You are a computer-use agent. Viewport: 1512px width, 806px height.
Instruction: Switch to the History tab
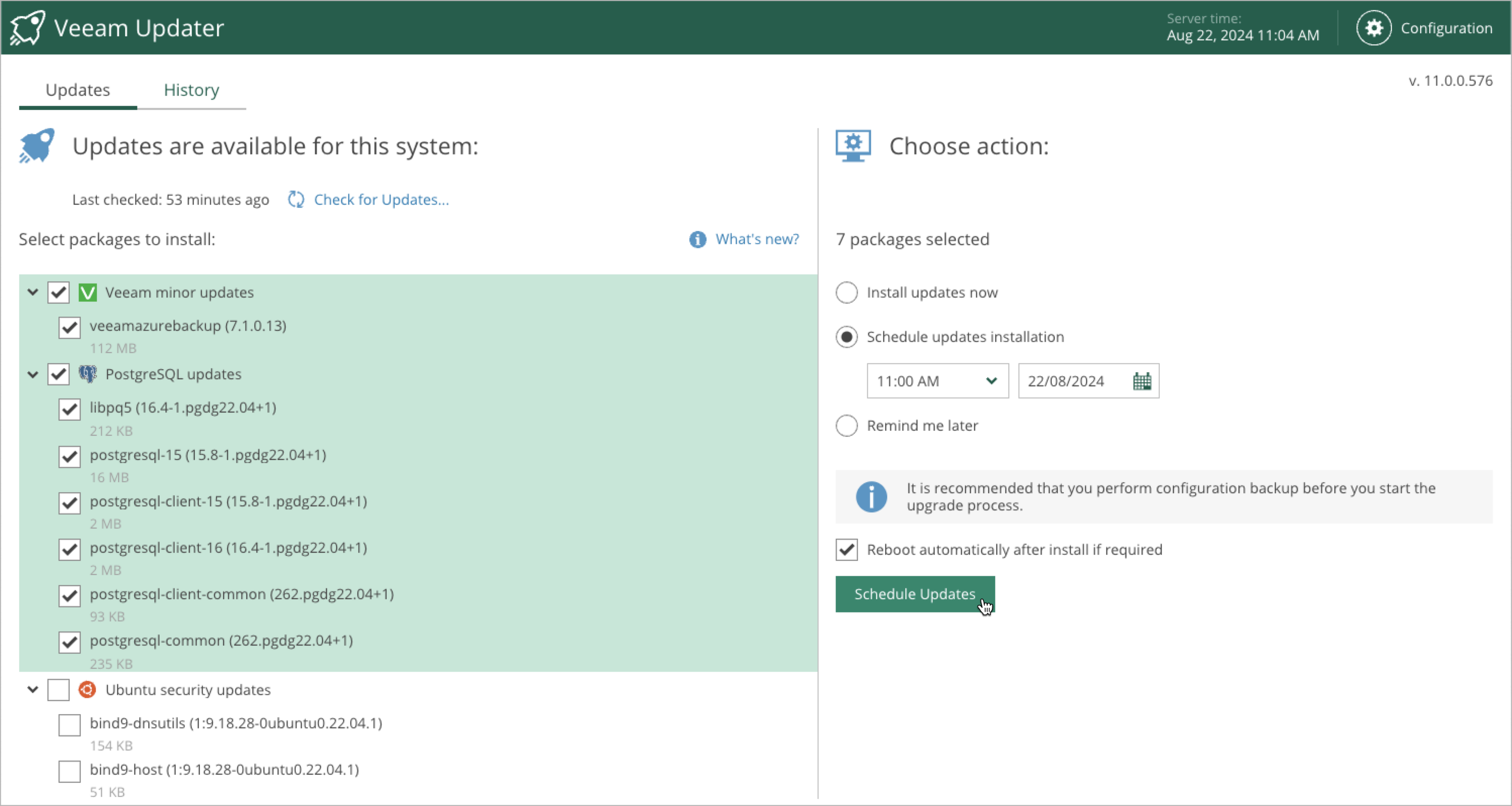[191, 90]
